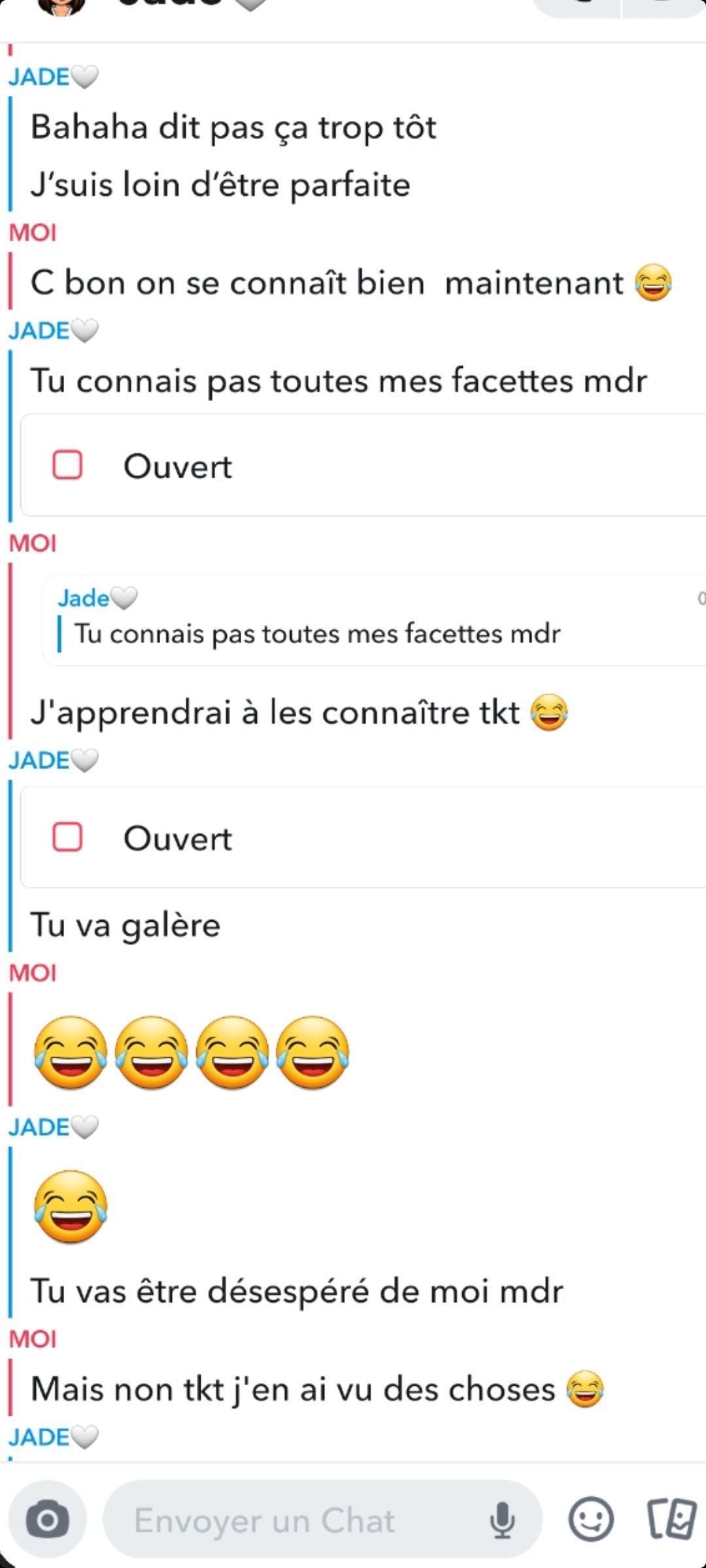Screen dimensions: 706x1568
Task: Click Jade's Bitmoji avatar in the header
Action: (62, 7)
